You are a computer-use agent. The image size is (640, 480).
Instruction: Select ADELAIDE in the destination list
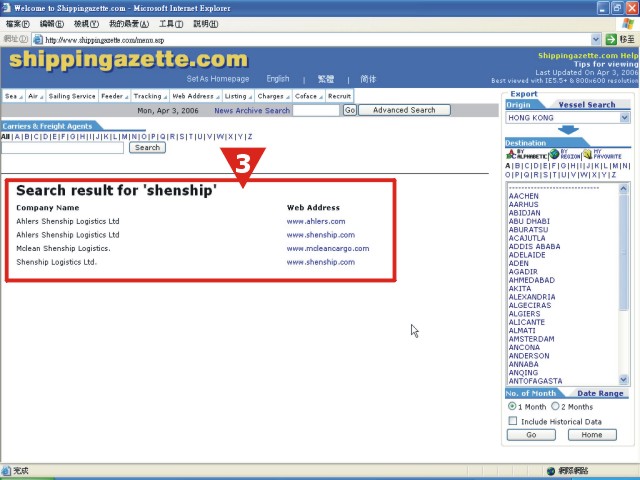pyautogui.click(x=527, y=255)
